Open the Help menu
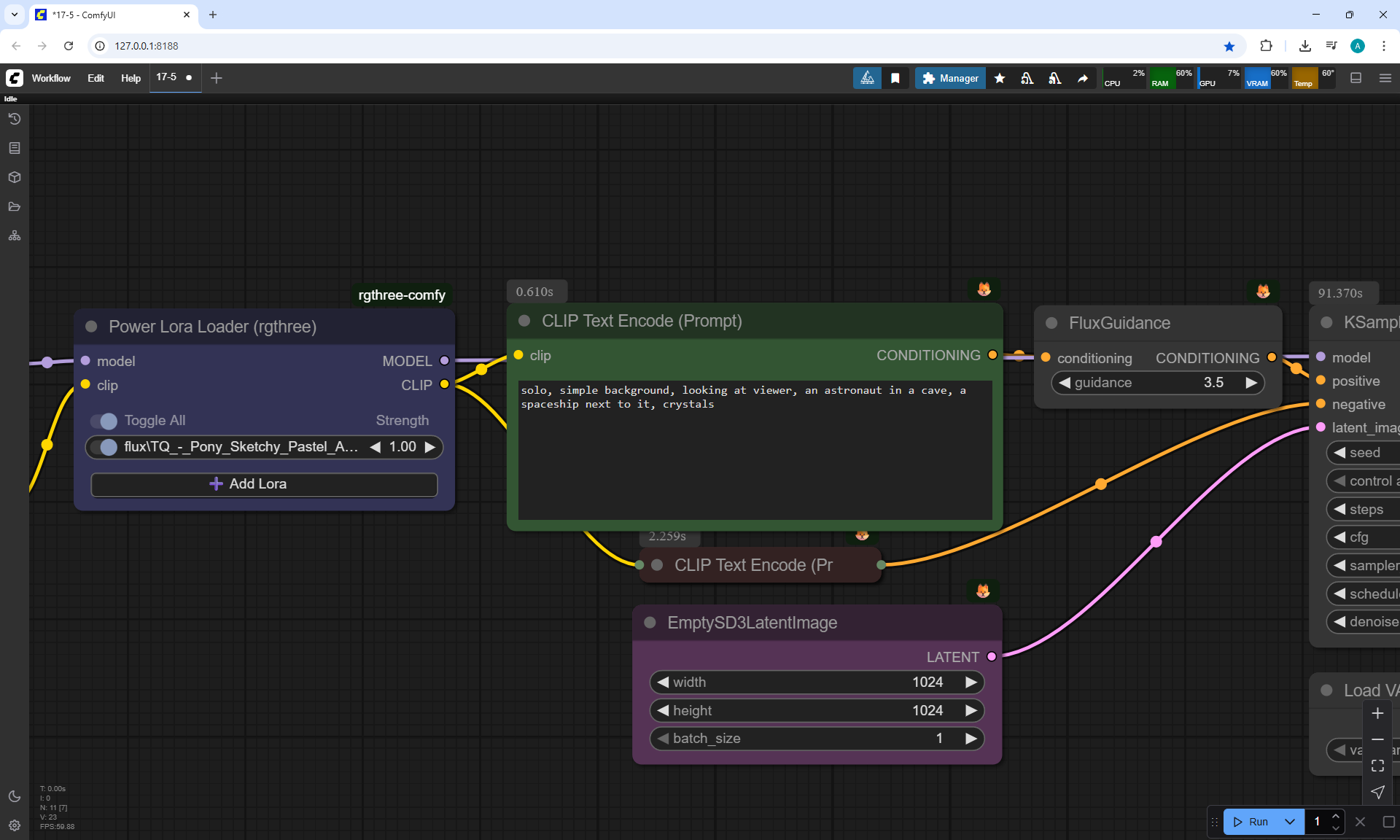1400x840 pixels. 131,78
